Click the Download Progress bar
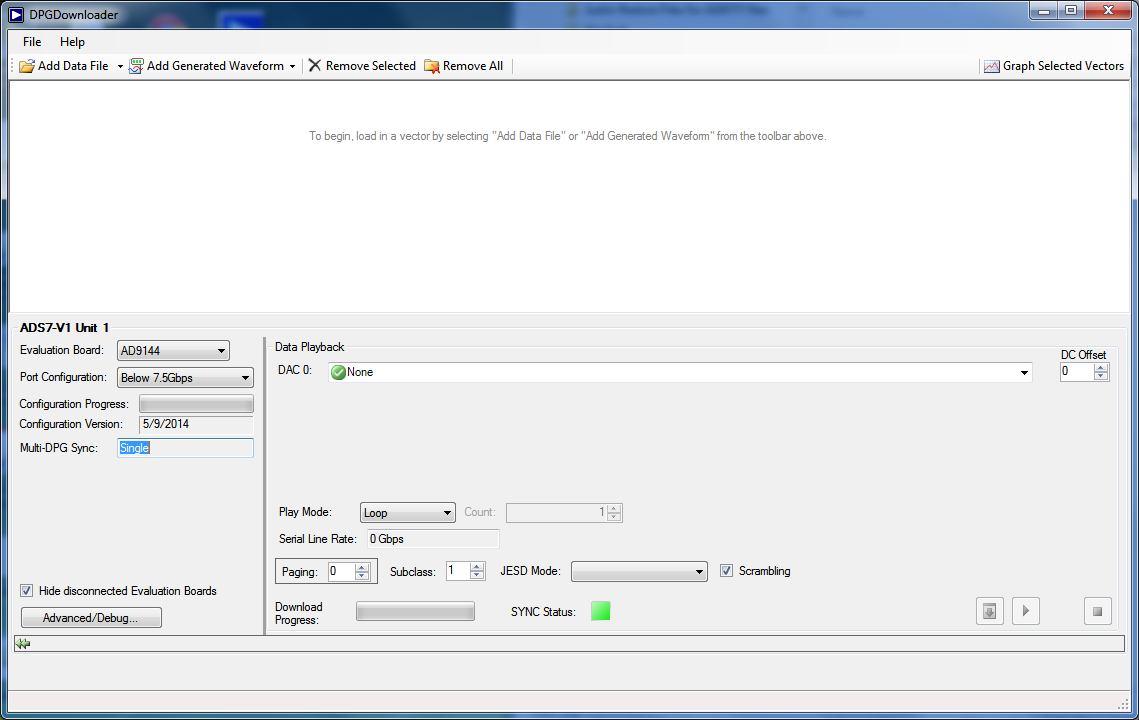Image resolution: width=1139 pixels, height=720 pixels. click(x=416, y=612)
